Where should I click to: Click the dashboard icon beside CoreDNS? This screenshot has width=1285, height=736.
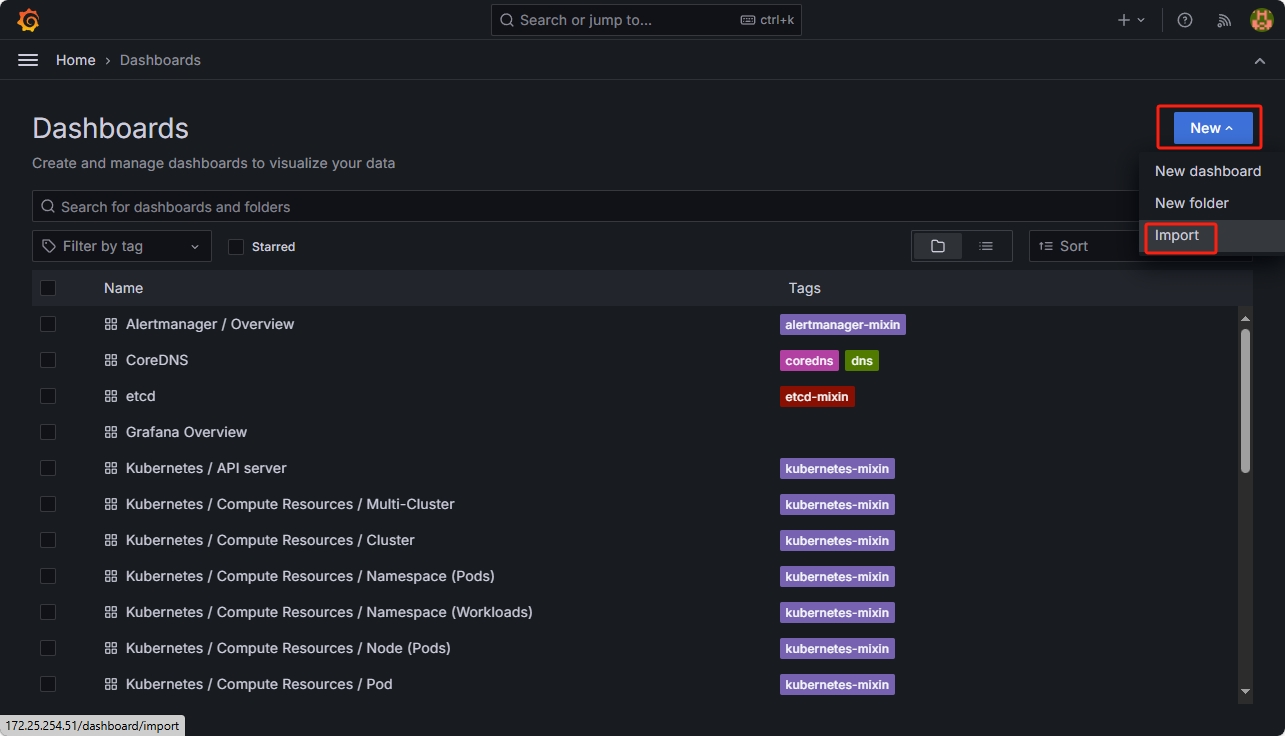tap(111, 360)
